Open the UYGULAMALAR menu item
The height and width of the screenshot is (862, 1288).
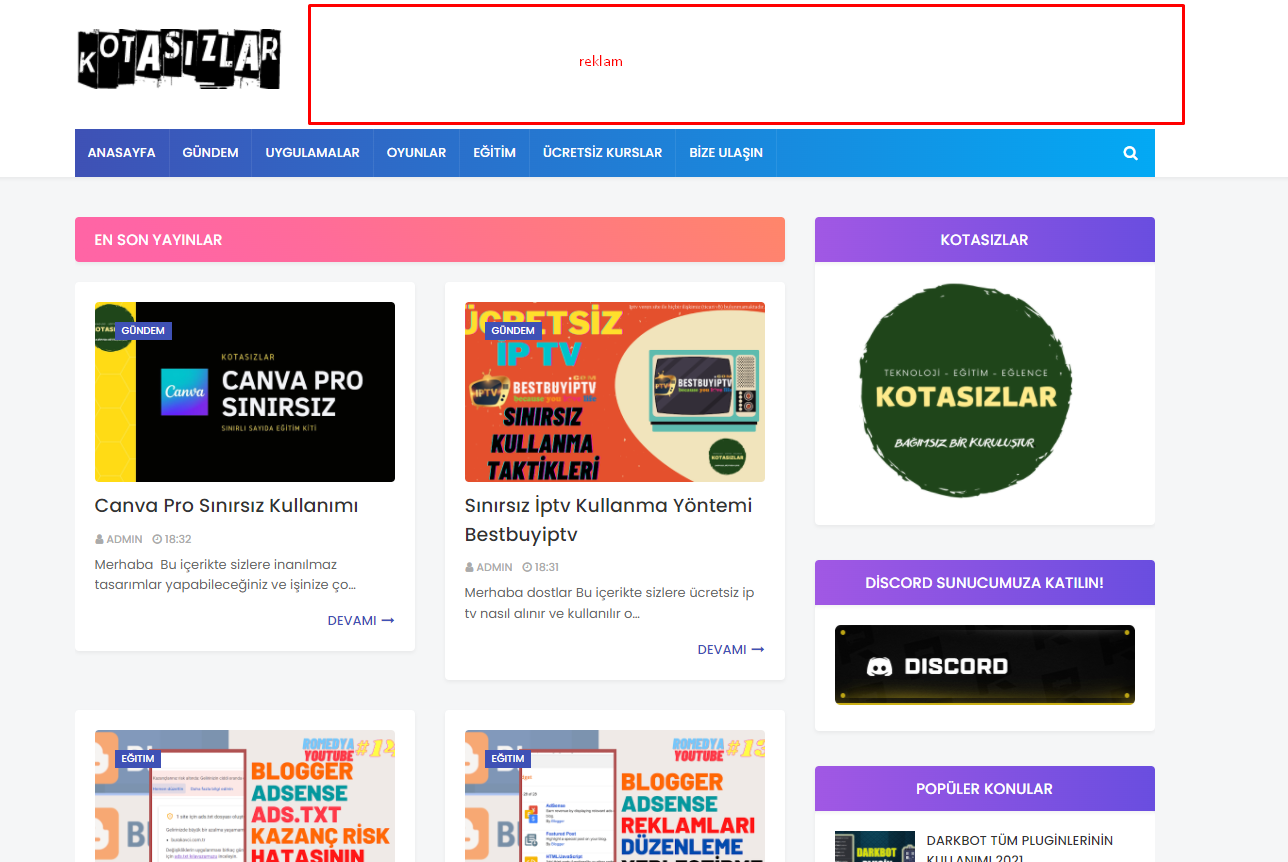312,153
